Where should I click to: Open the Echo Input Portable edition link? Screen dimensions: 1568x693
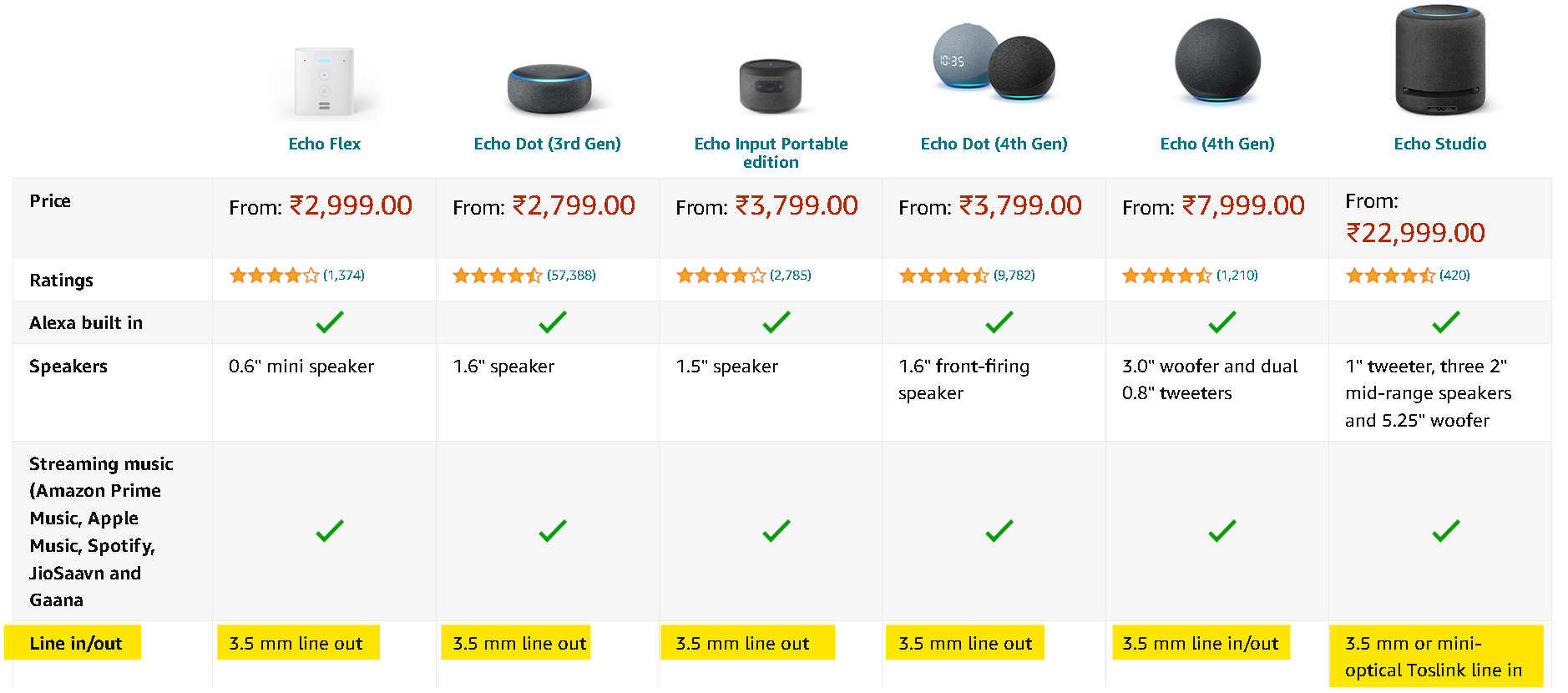tap(771, 153)
